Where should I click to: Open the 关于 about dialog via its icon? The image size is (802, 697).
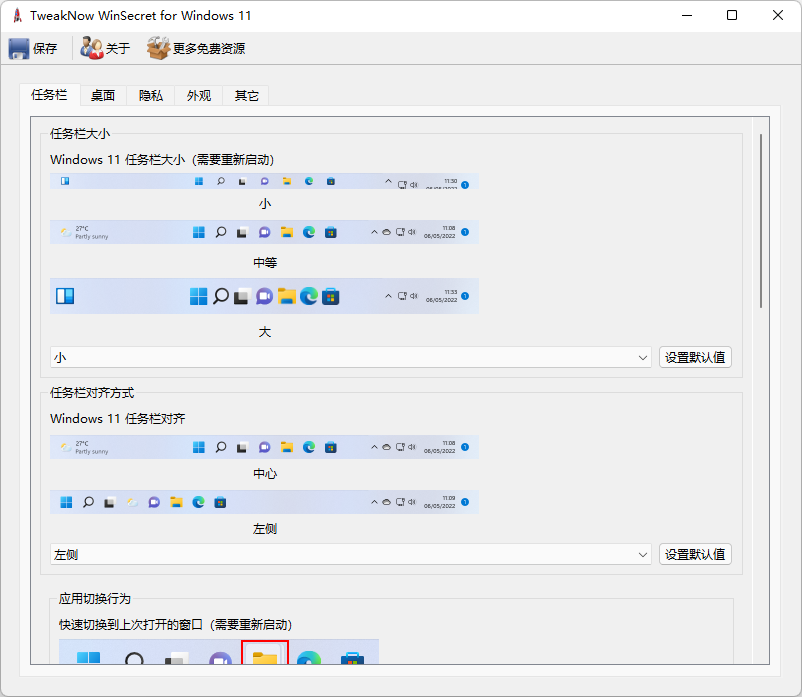[91, 47]
